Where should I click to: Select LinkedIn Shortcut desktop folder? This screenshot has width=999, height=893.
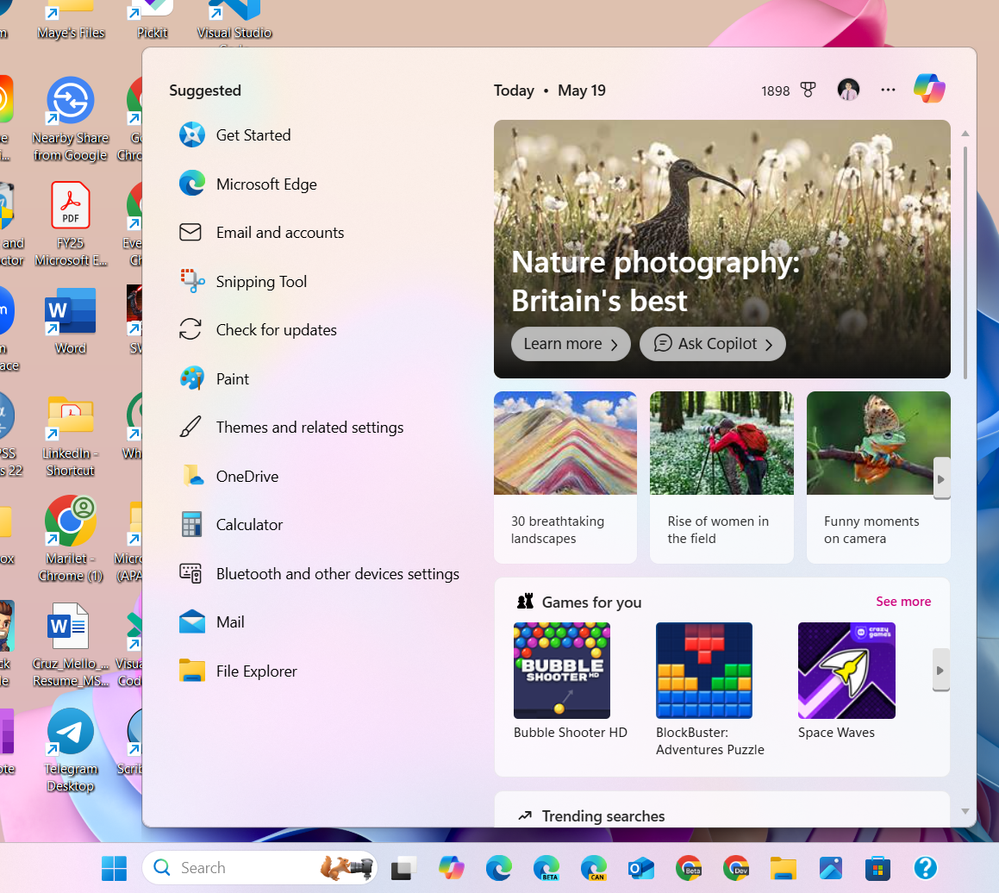coord(70,435)
